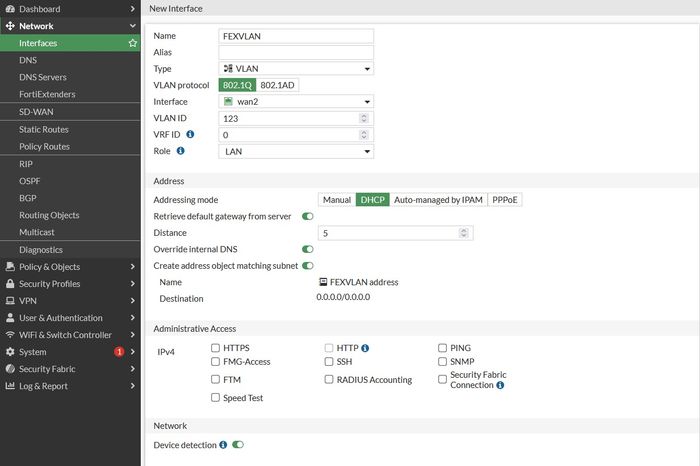The height and width of the screenshot is (466, 700).
Task: Click the HTTP info icon
Action: coord(365,348)
